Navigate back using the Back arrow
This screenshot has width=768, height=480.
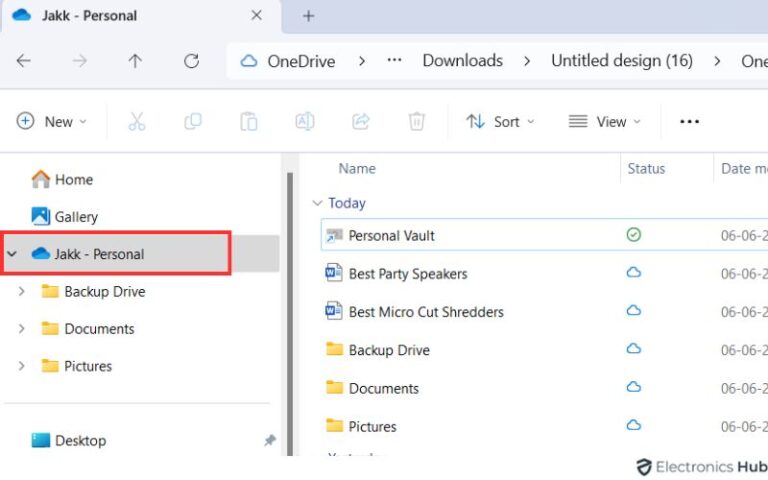coord(24,61)
